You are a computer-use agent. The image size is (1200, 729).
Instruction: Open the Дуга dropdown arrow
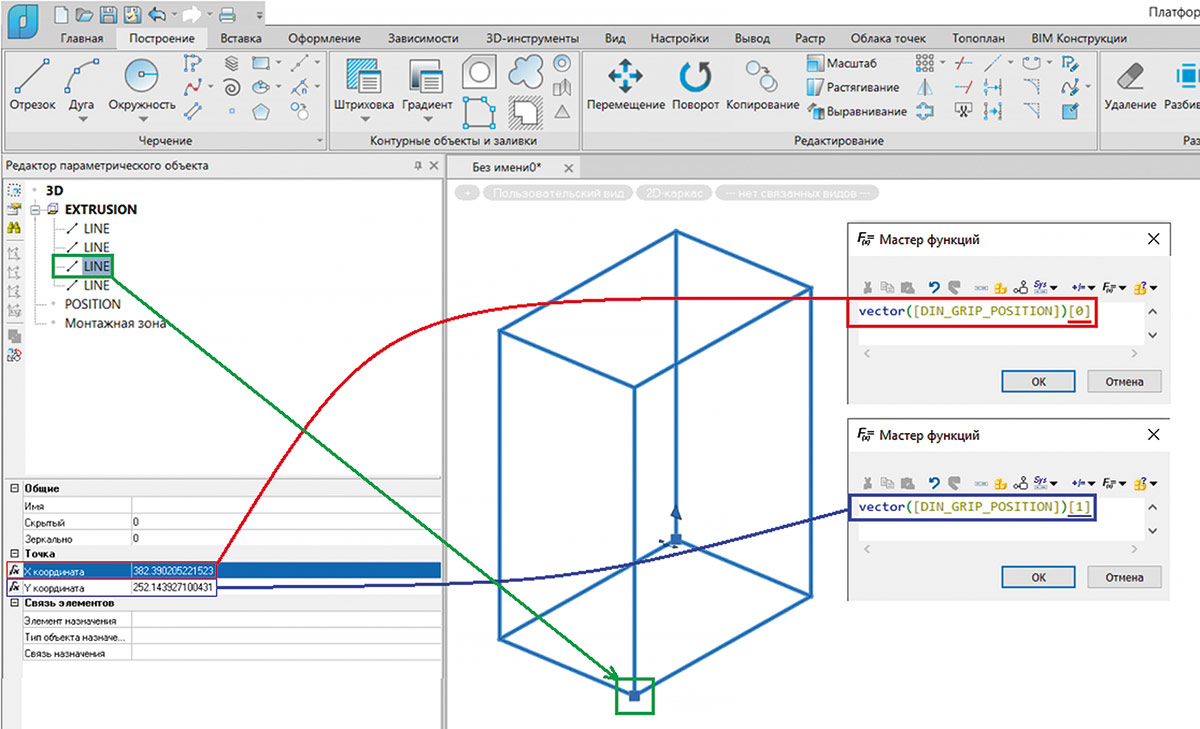[x=82, y=119]
